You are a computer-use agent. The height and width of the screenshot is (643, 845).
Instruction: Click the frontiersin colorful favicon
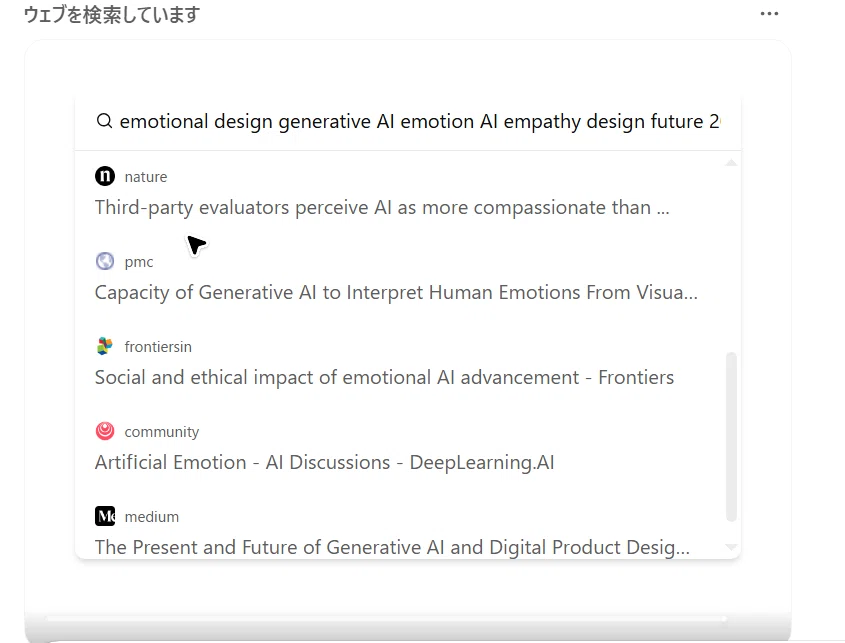click(105, 346)
